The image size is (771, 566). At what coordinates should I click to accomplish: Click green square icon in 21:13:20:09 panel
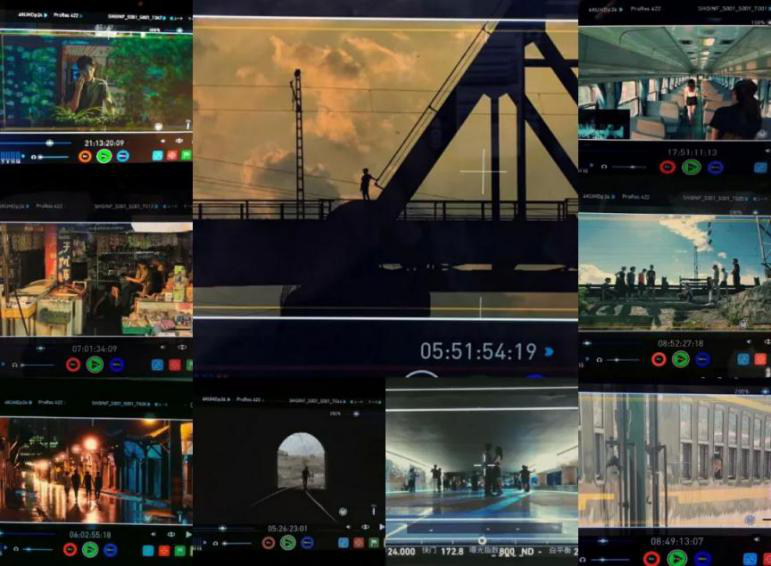click(x=186, y=155)
